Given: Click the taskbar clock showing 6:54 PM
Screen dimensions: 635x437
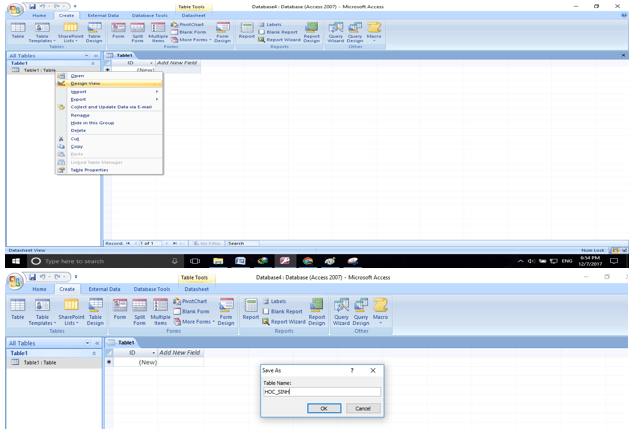Looking at the screenshot, I should (x=595, y=261).
